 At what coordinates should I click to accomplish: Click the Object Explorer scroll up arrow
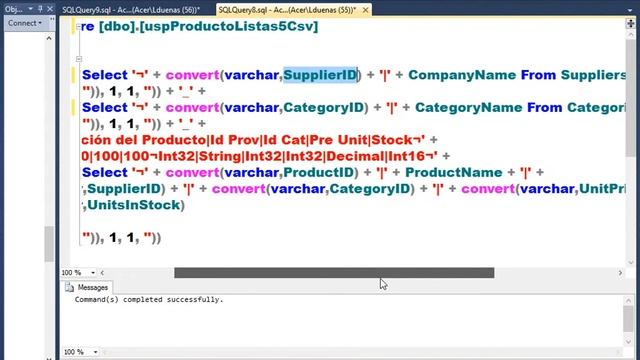49,38
